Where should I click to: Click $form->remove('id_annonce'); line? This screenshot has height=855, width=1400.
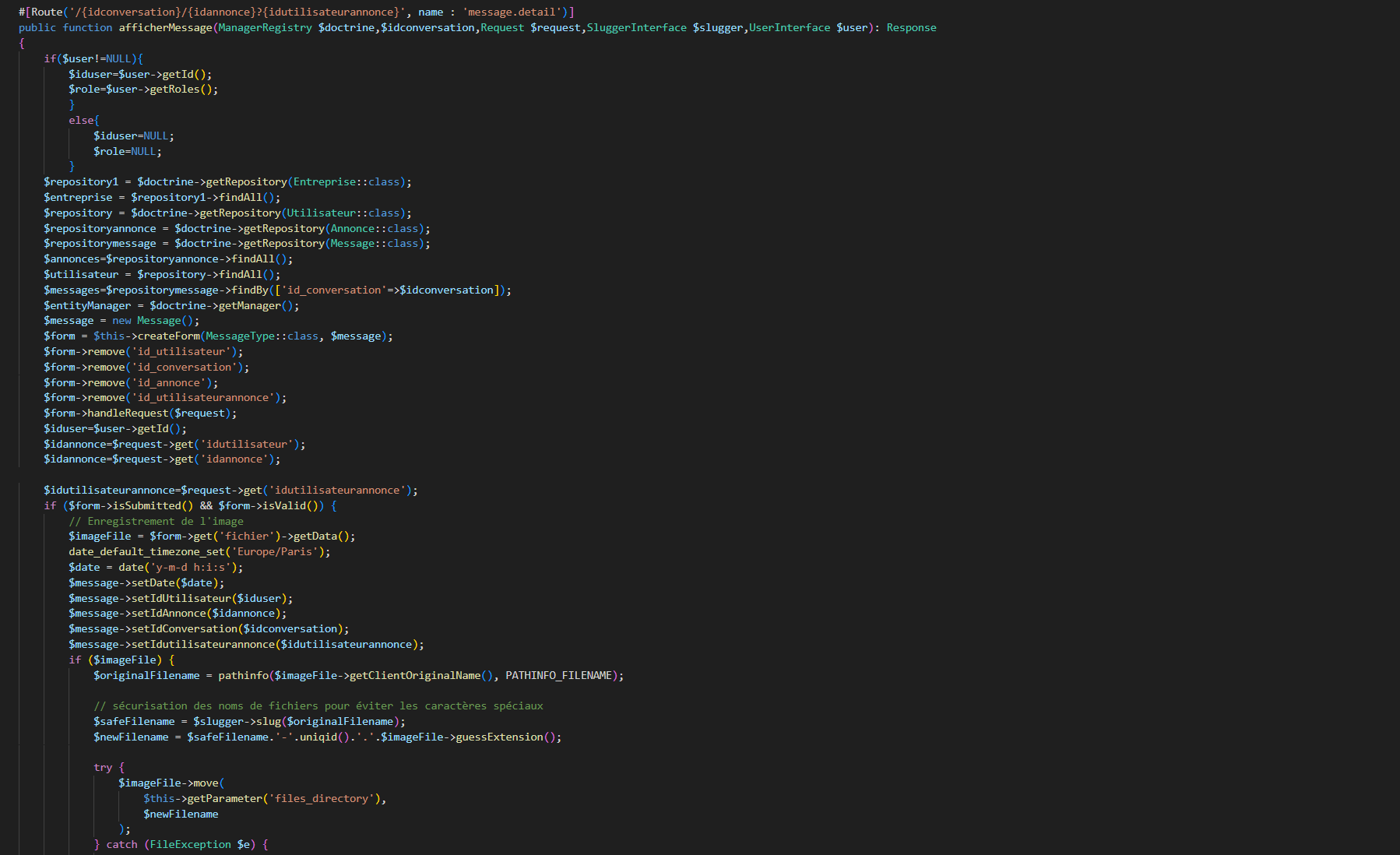click(131, 382)
